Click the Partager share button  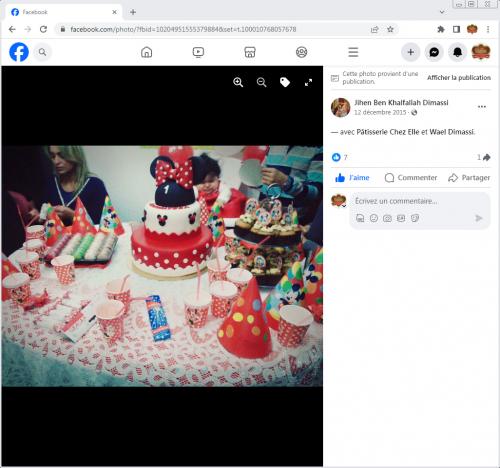pyautogui.click(x=469, y=178)
